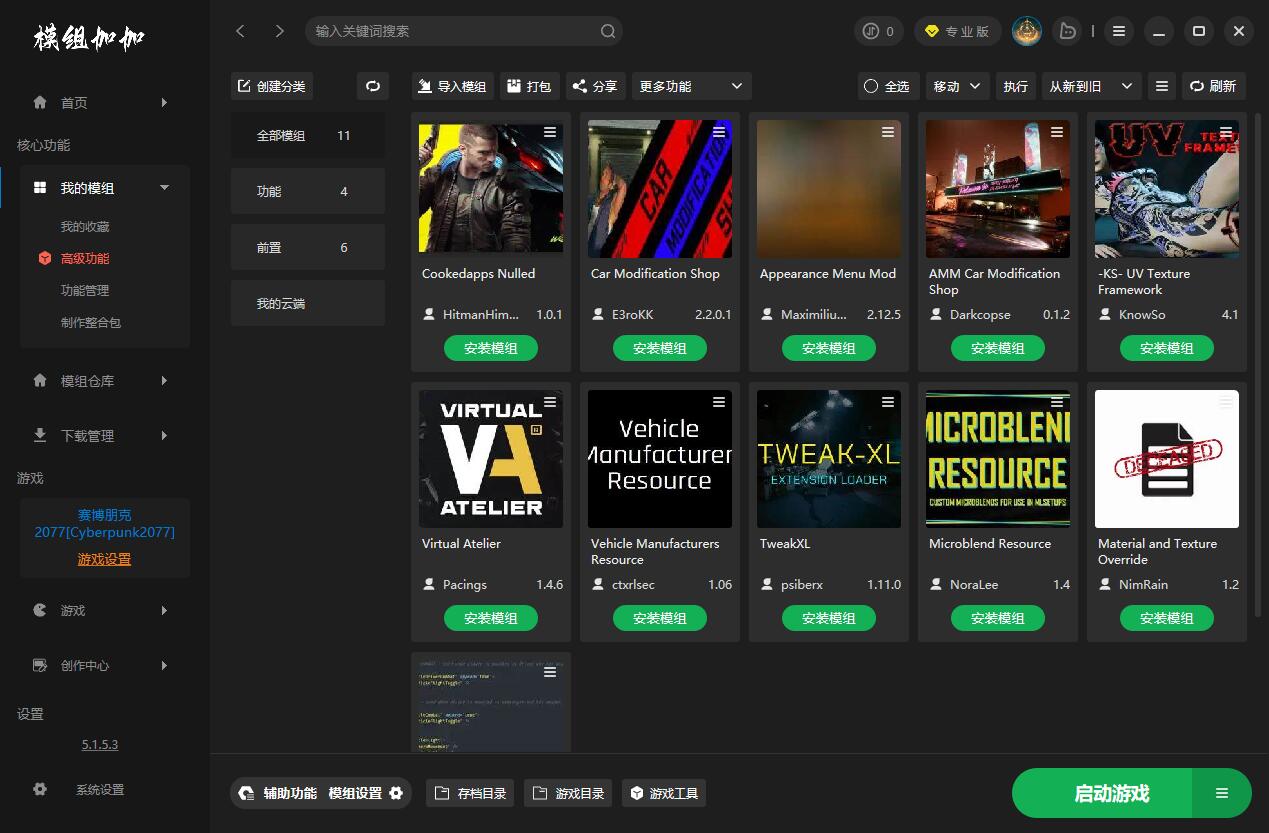Select the 前置 category
This screenshot has height=833, width=1269.
tap(307, 247)
